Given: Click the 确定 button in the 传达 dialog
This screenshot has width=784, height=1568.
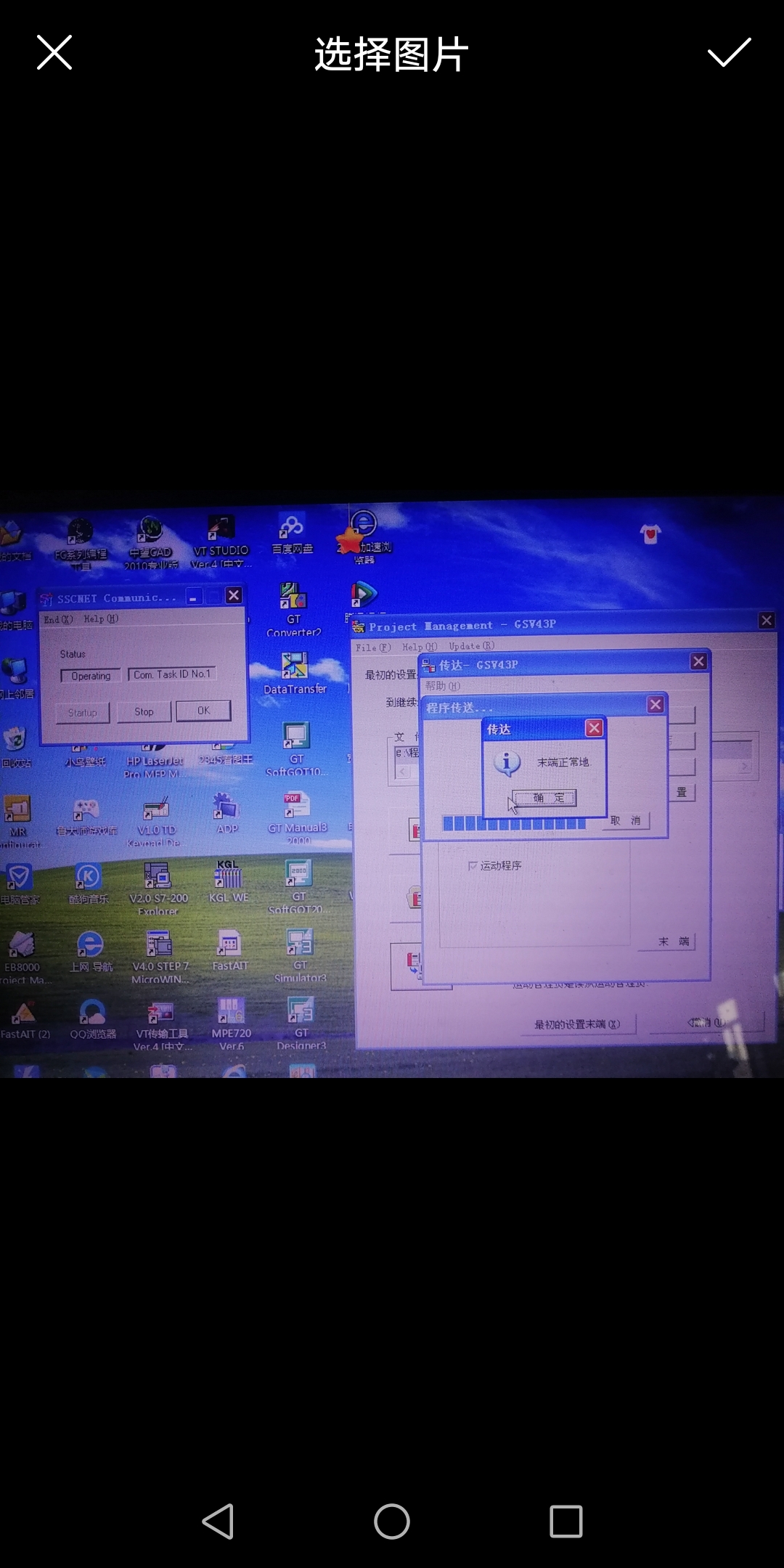Looking at the screenshot, I should point(544,798).
